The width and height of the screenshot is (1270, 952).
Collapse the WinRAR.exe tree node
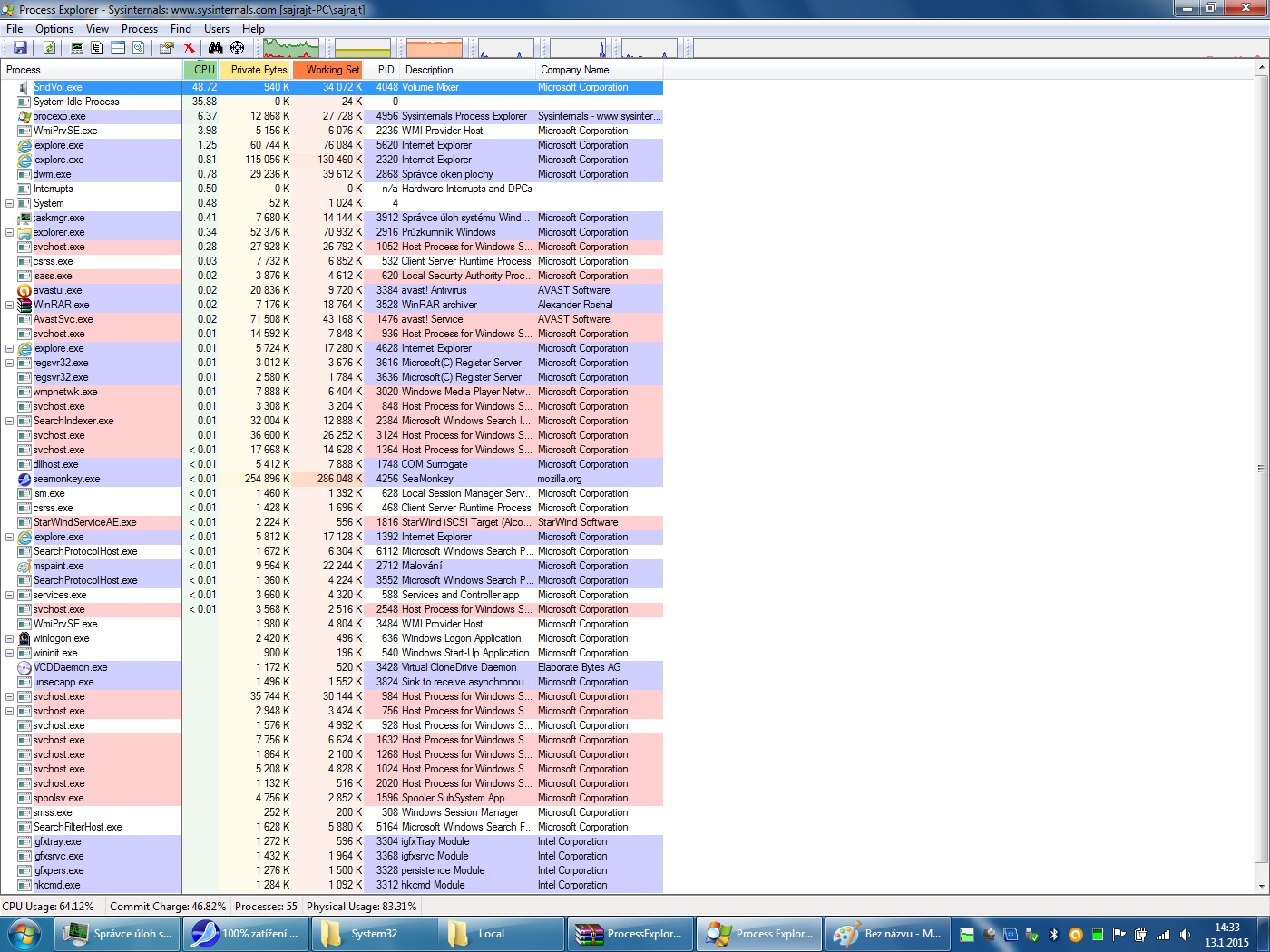[x=9, y=305]
